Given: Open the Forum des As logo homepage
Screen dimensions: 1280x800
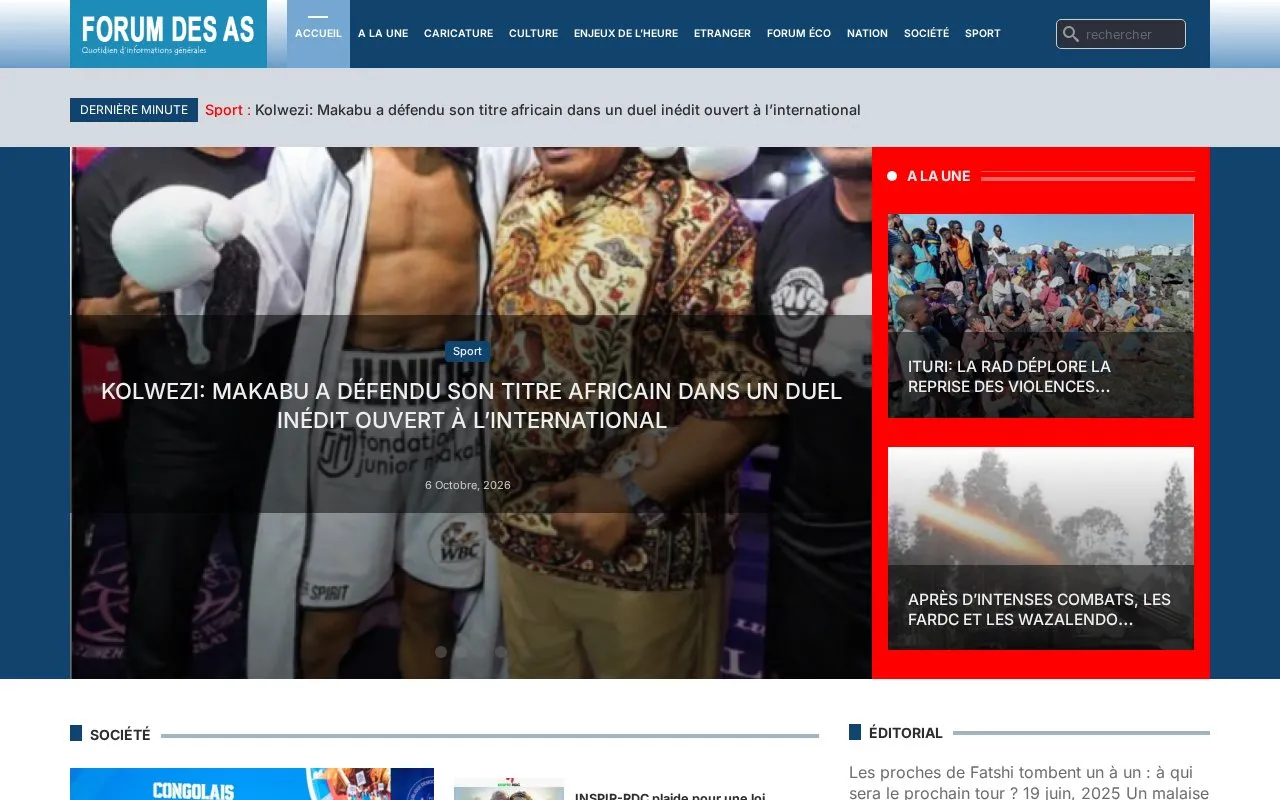Looking at the screenshot, I should pos(168,34).
